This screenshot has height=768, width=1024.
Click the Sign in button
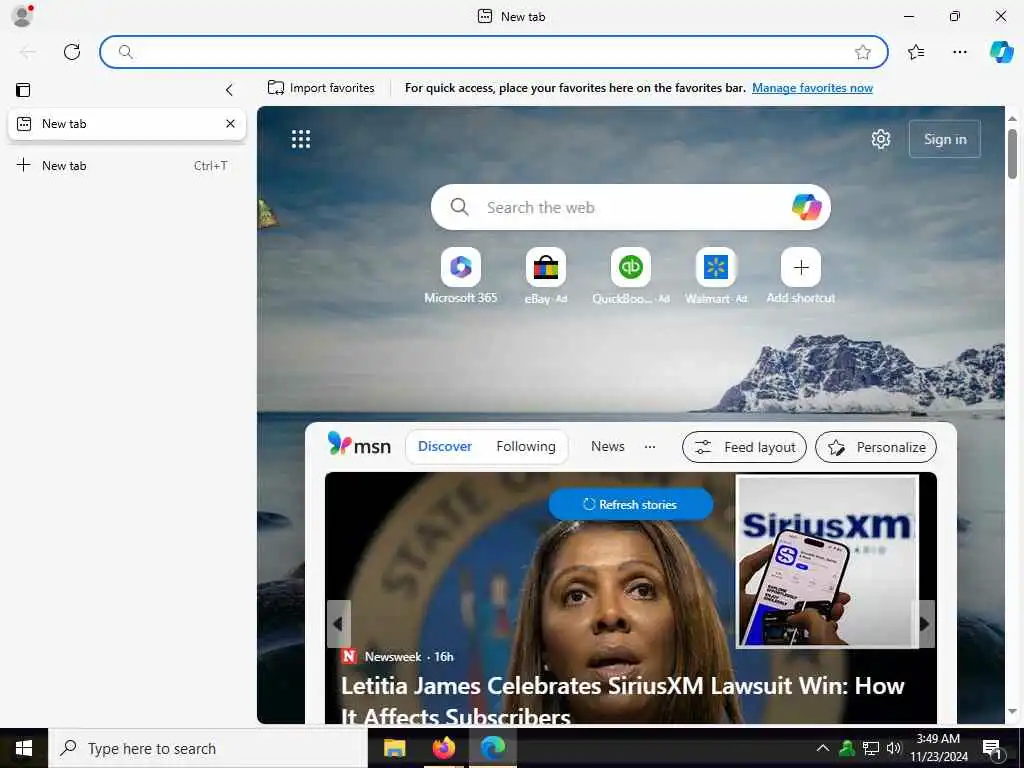944,139
